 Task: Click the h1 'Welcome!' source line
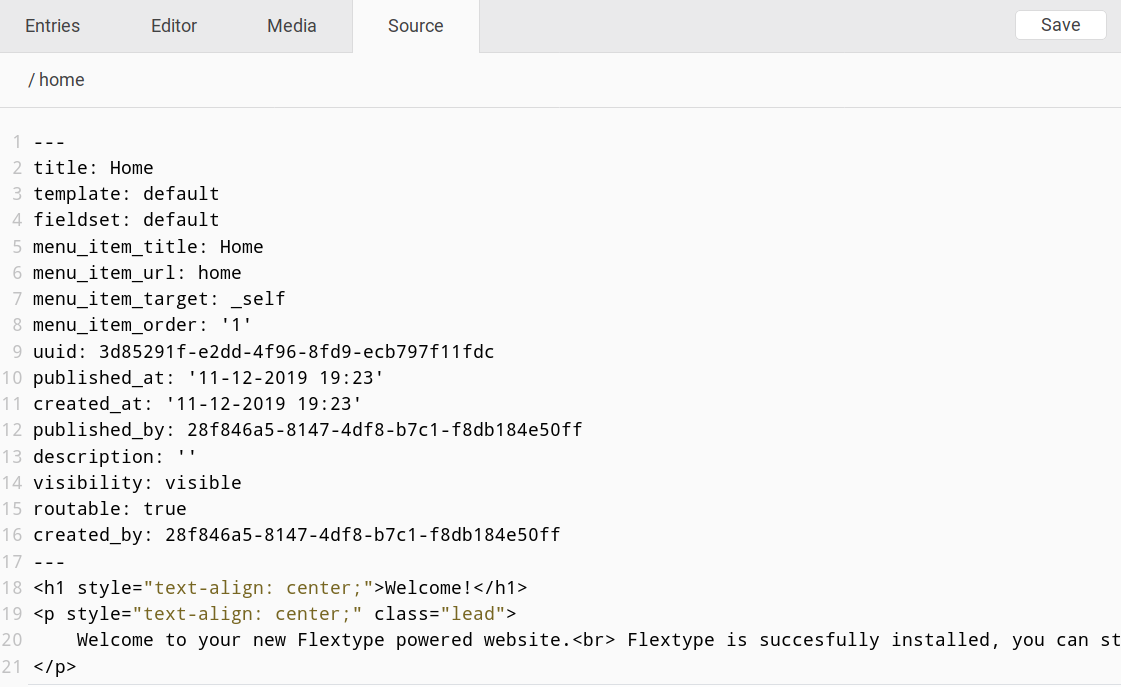[280, 588]
